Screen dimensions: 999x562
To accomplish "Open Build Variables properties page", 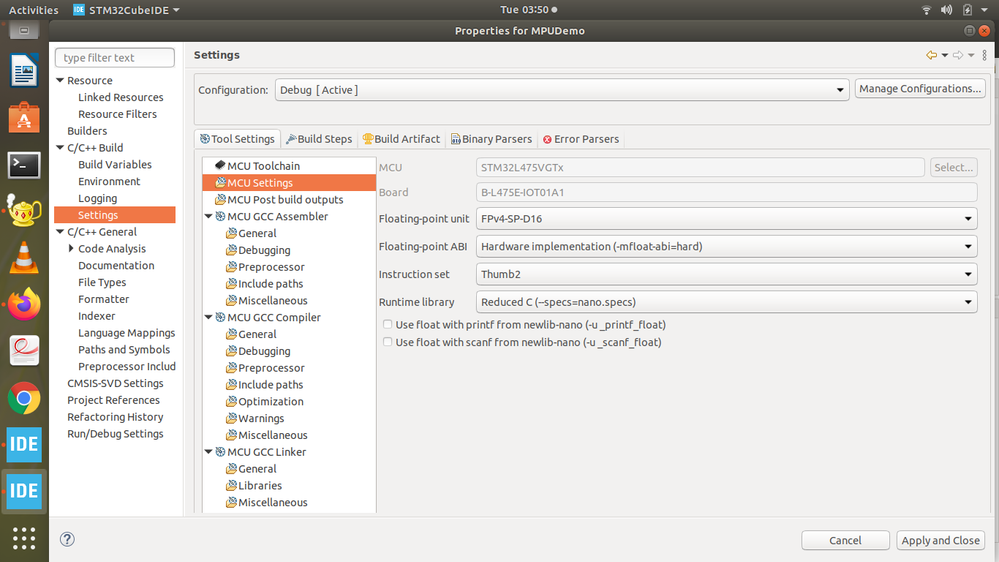I will click(115, 164).
